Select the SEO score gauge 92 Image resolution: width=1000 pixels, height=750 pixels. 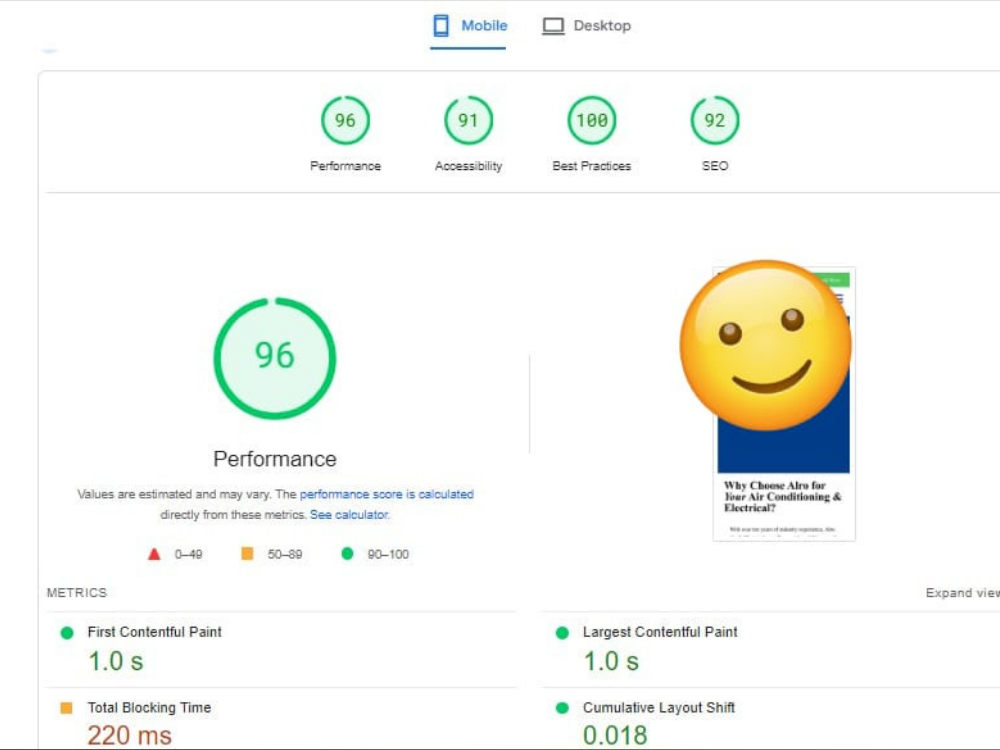coord(715,120)
